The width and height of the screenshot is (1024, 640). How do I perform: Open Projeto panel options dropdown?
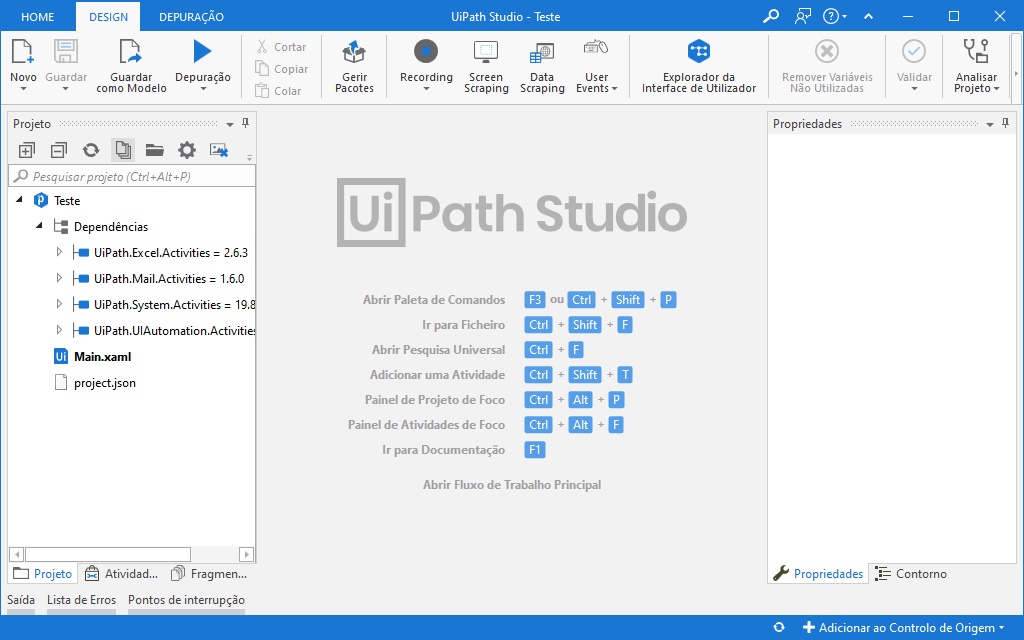tap(230, 124)
